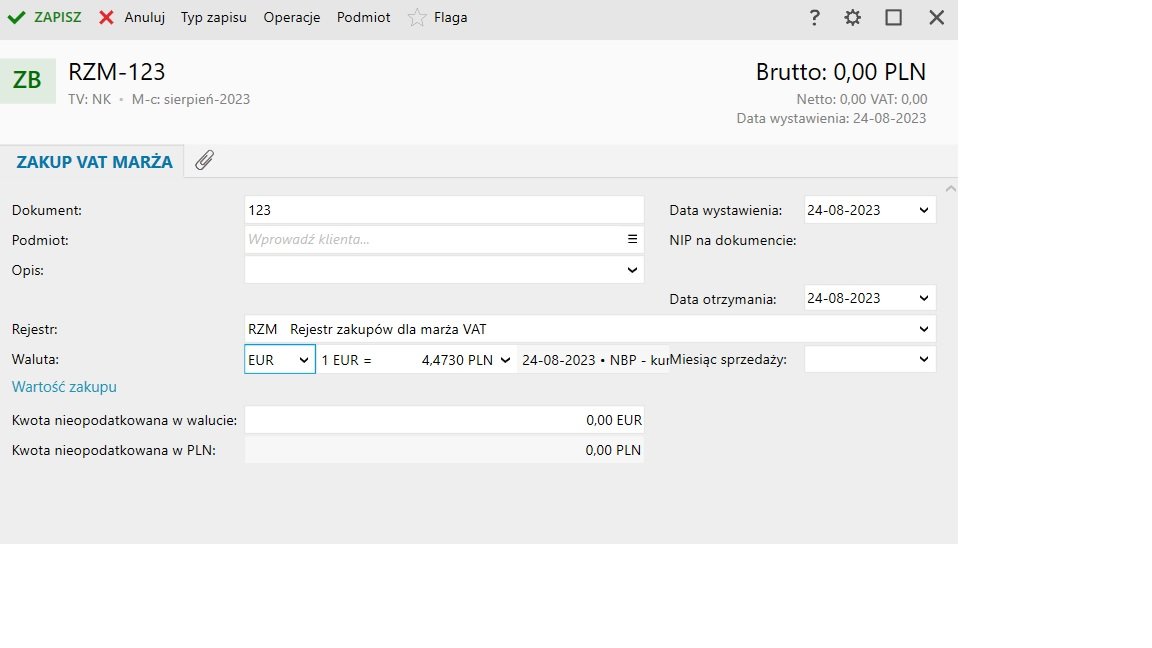Click the Wartość zakupu link
Image resolution: width=1152 pixels, height=648 pixels.
click(64, 387)
